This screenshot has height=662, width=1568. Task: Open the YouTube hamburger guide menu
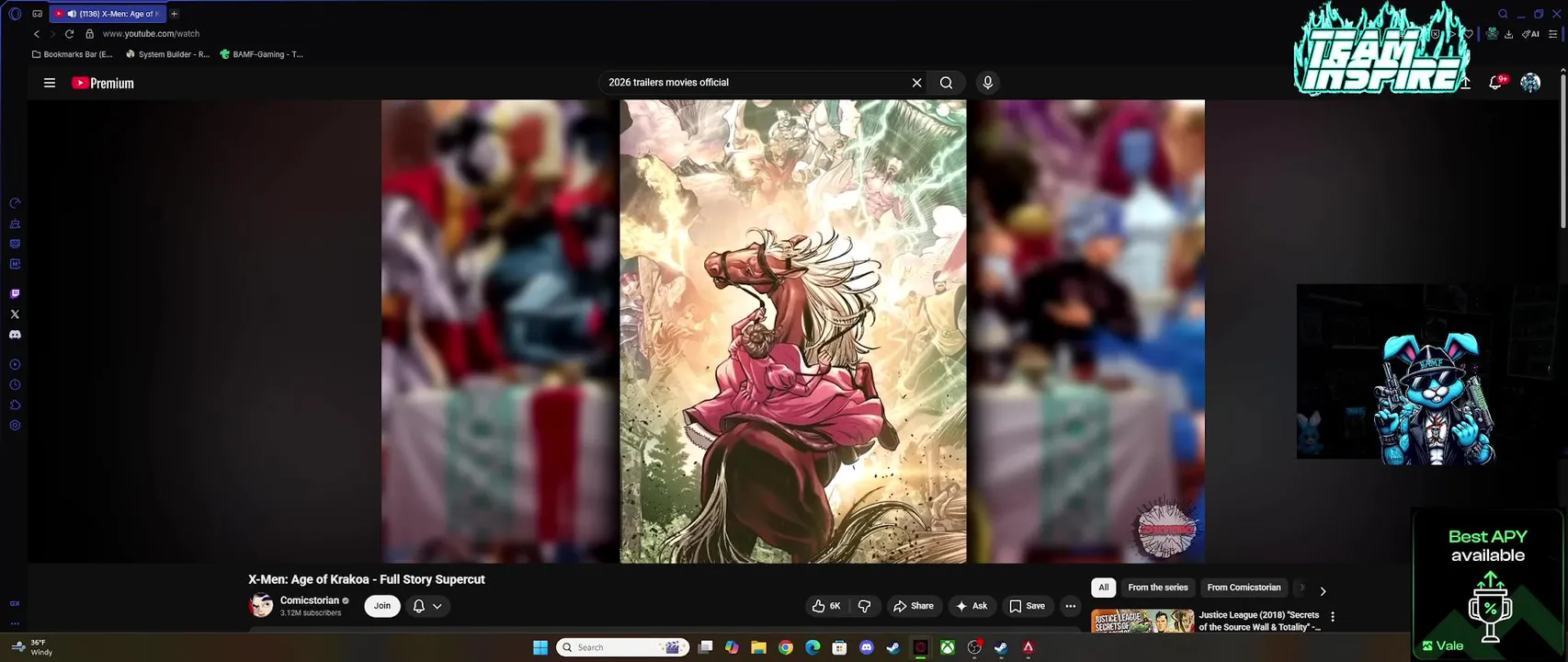pos(50,83)
